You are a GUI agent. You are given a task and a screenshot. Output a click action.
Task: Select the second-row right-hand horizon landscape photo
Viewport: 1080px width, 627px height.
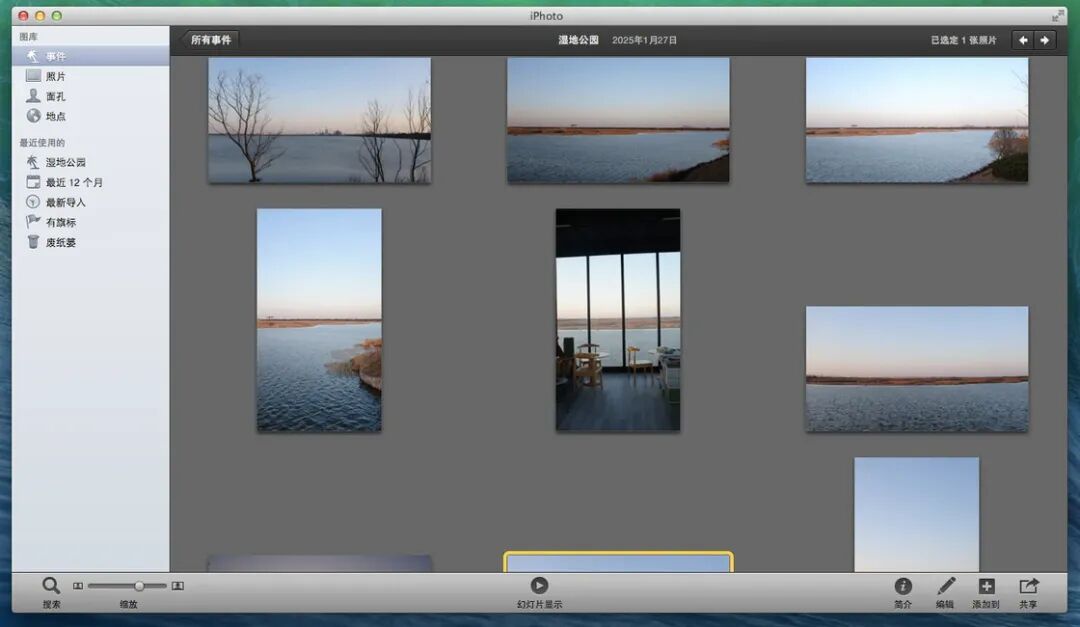tap(917, 369)
